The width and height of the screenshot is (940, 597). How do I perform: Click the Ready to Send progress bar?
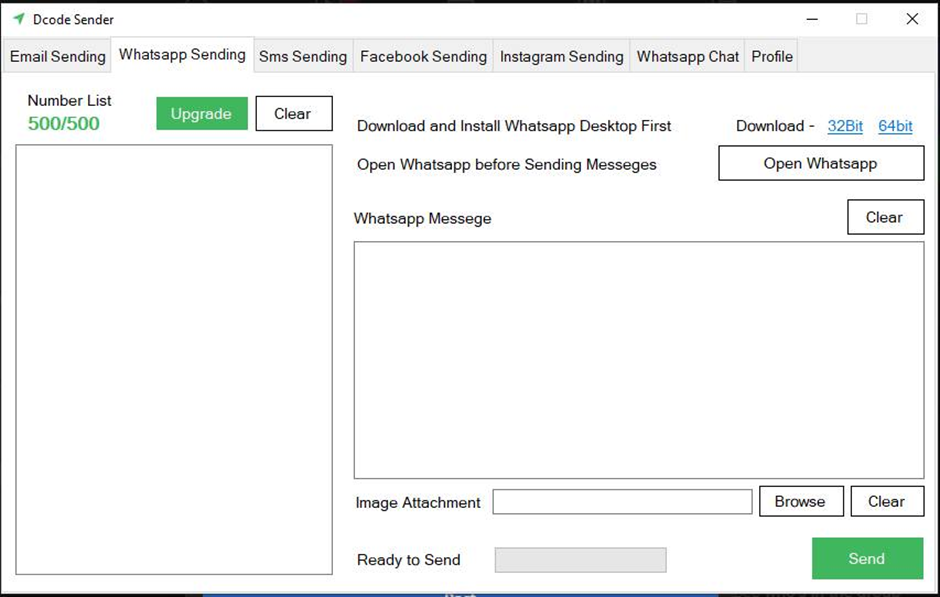(580, 560)
